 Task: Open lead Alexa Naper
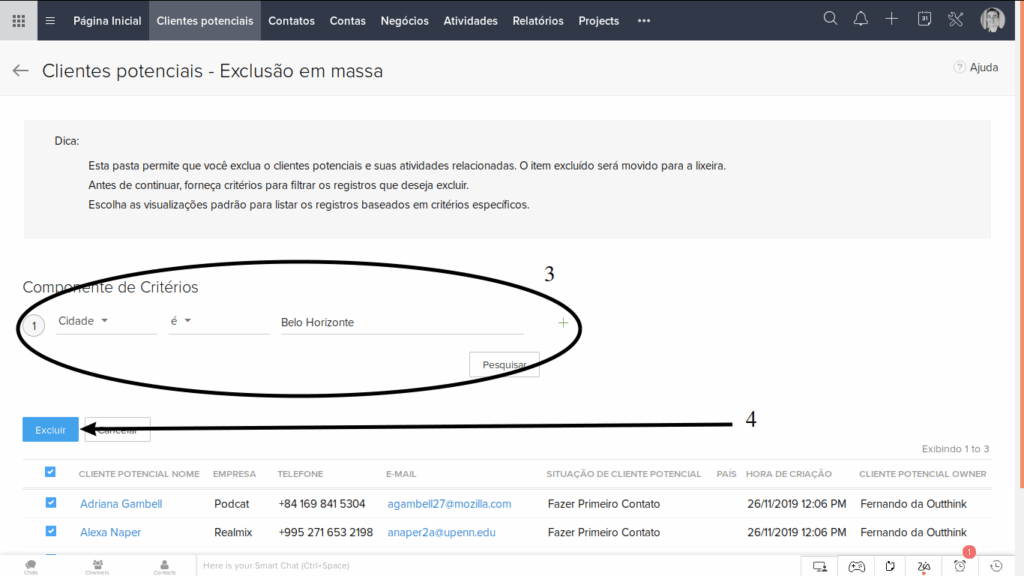[110, 532]
